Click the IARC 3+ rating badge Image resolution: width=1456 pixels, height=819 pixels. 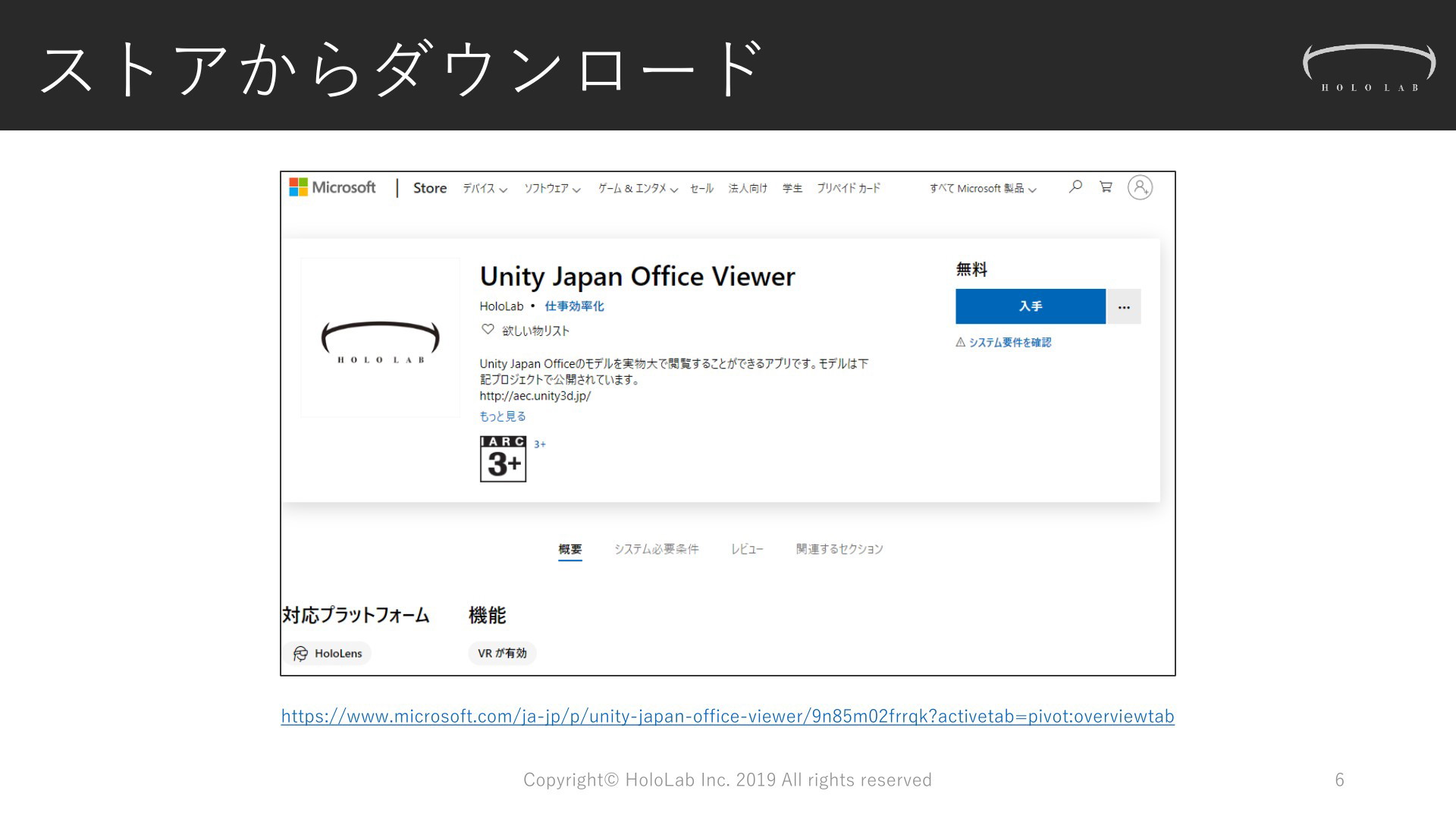(503, 459)
